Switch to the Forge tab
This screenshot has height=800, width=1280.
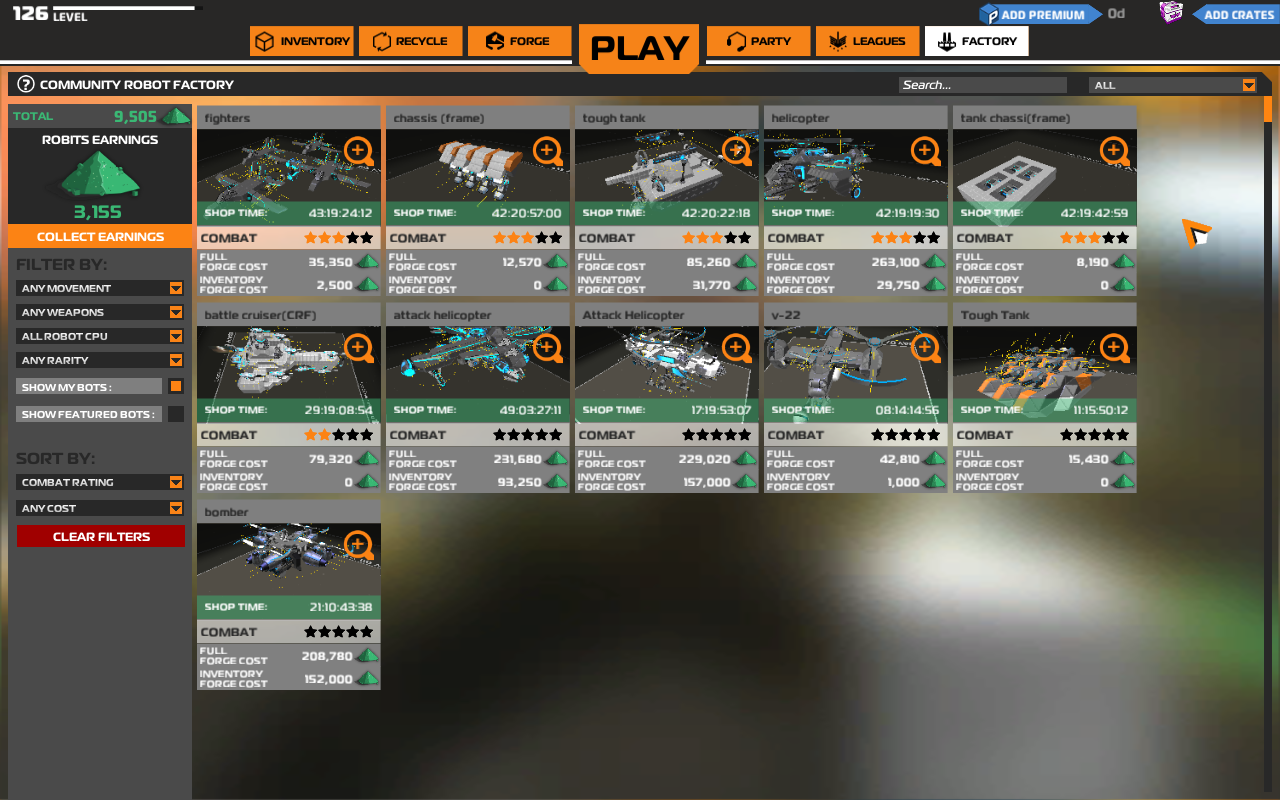click(519, 41)
